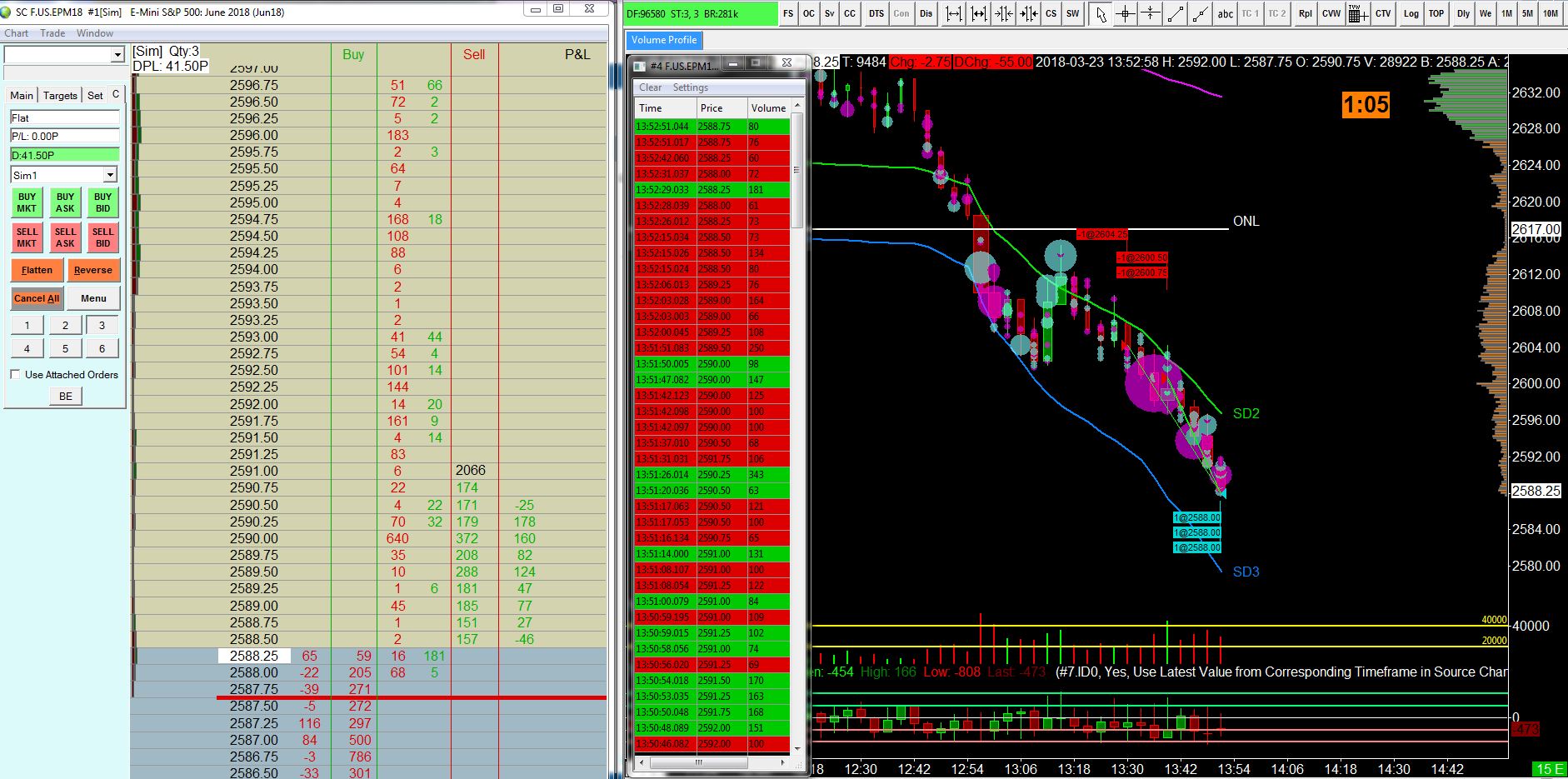Expand the empty combo box above trade tabs
This screenshot has height=779, width=1568.
click(117, 55)
